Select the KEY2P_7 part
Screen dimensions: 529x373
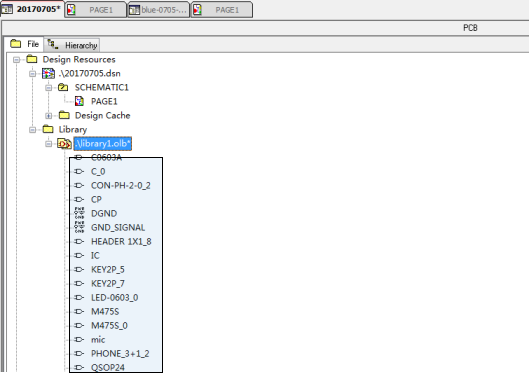[108, 283]
